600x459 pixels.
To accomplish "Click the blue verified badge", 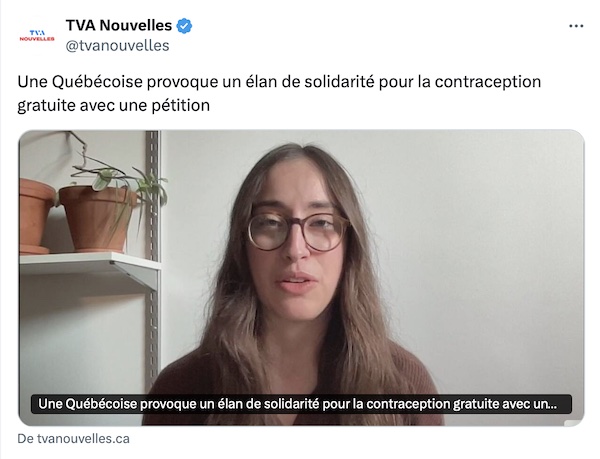I will [x=184, y=26].
